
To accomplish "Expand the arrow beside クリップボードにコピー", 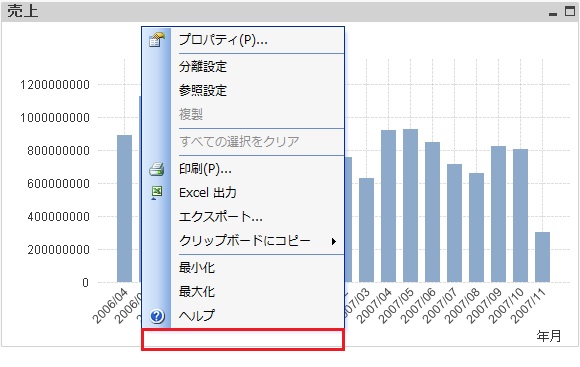I will (334, 242).
